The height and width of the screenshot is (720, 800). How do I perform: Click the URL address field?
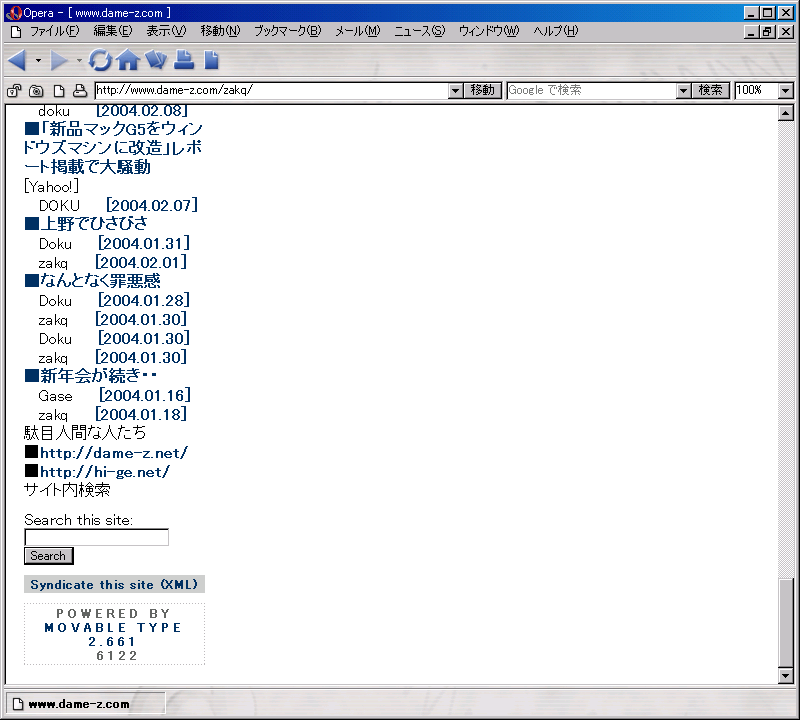tap(272, 91)
